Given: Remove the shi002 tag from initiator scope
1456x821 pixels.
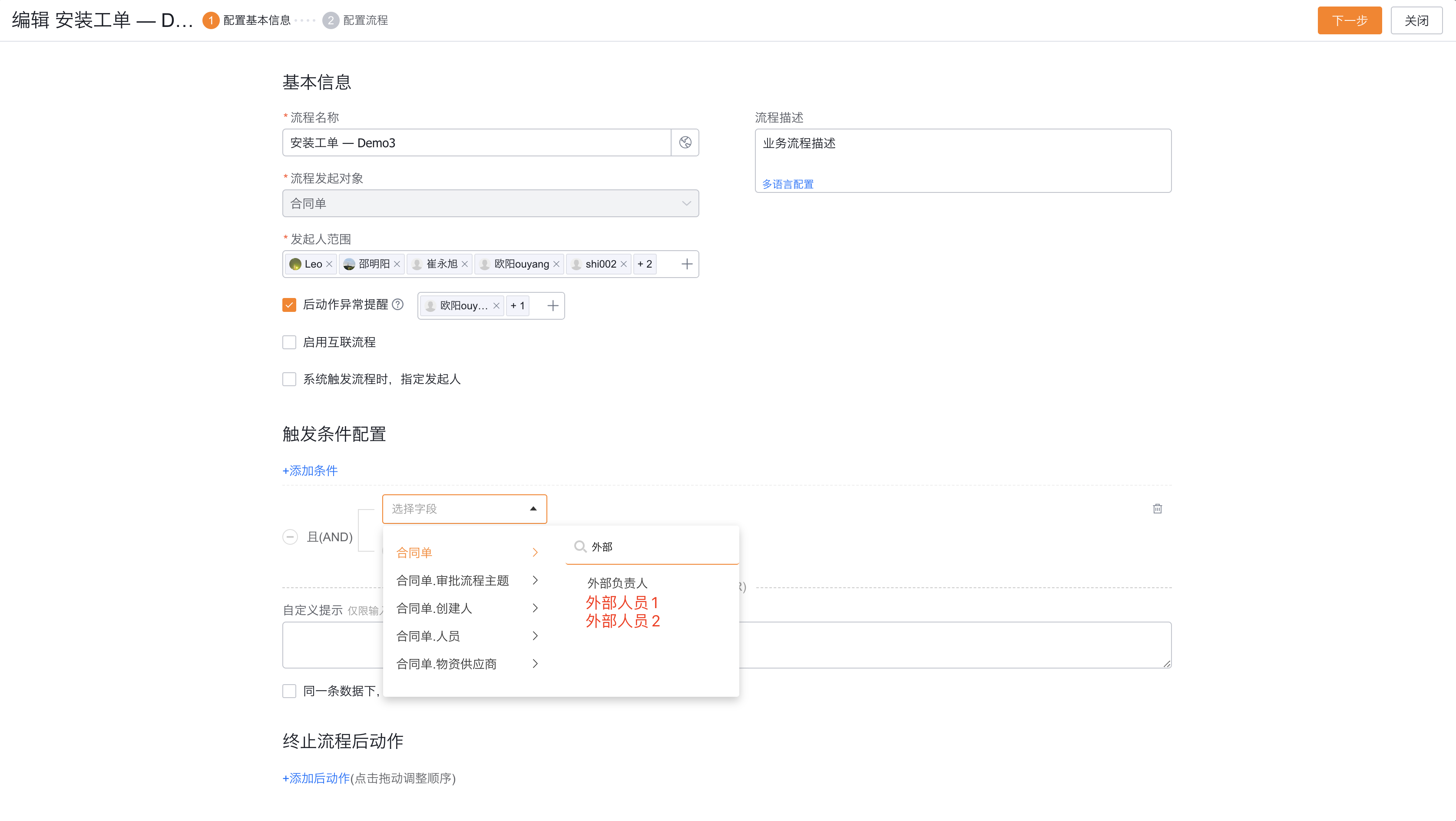Looking at the screenshot, I should [623, 264].
